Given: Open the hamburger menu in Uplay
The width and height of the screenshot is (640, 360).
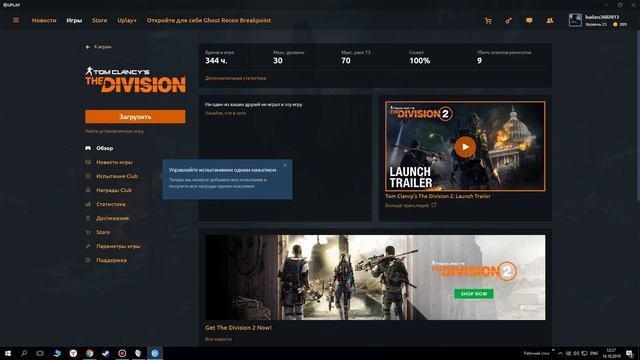Looking at the screenshot, I should 16,20.
